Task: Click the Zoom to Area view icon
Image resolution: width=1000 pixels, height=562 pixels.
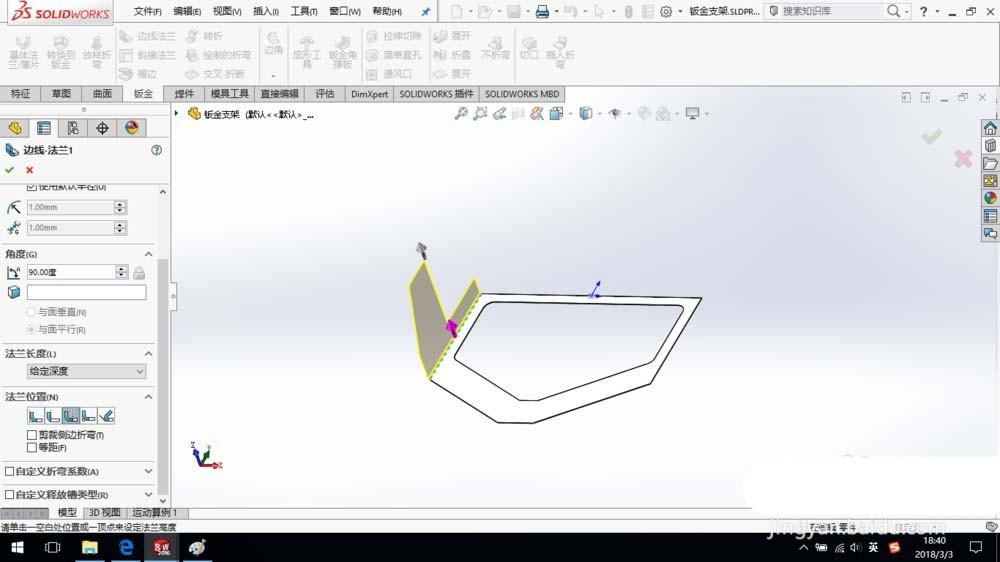Action: click(x=480, y=114)
